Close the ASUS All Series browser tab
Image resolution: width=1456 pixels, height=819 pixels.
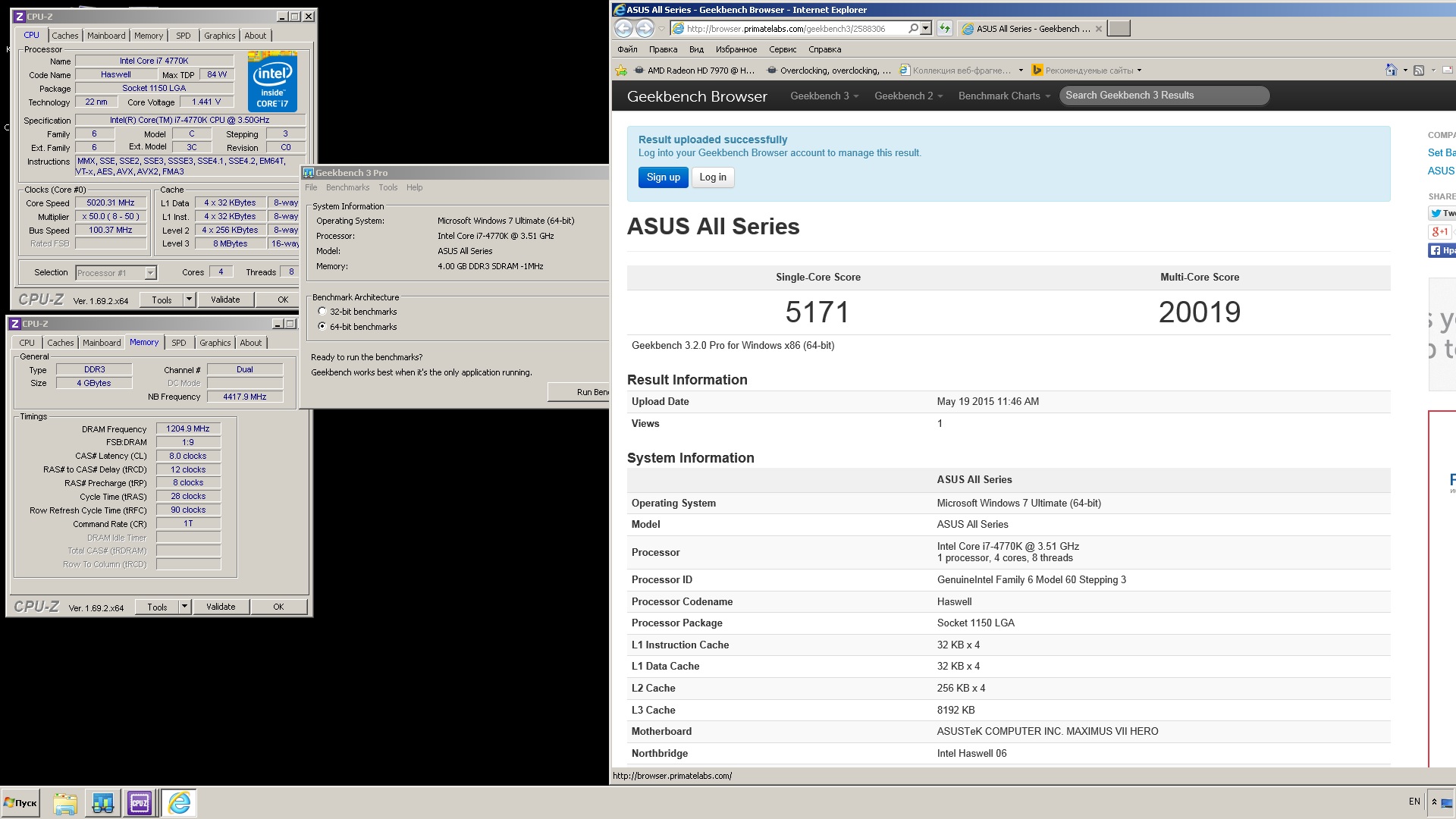pyautogui.click(x=1098, y=29)
